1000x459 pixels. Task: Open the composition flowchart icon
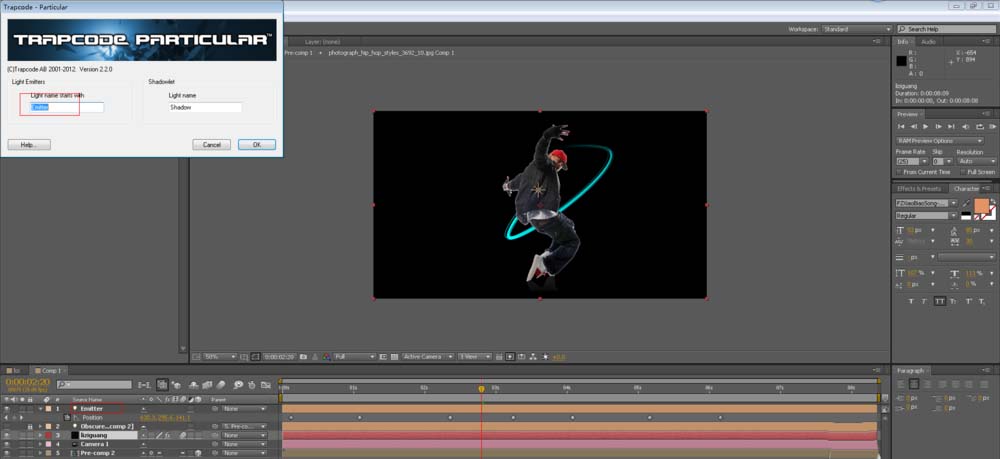[x=533, y=357]
